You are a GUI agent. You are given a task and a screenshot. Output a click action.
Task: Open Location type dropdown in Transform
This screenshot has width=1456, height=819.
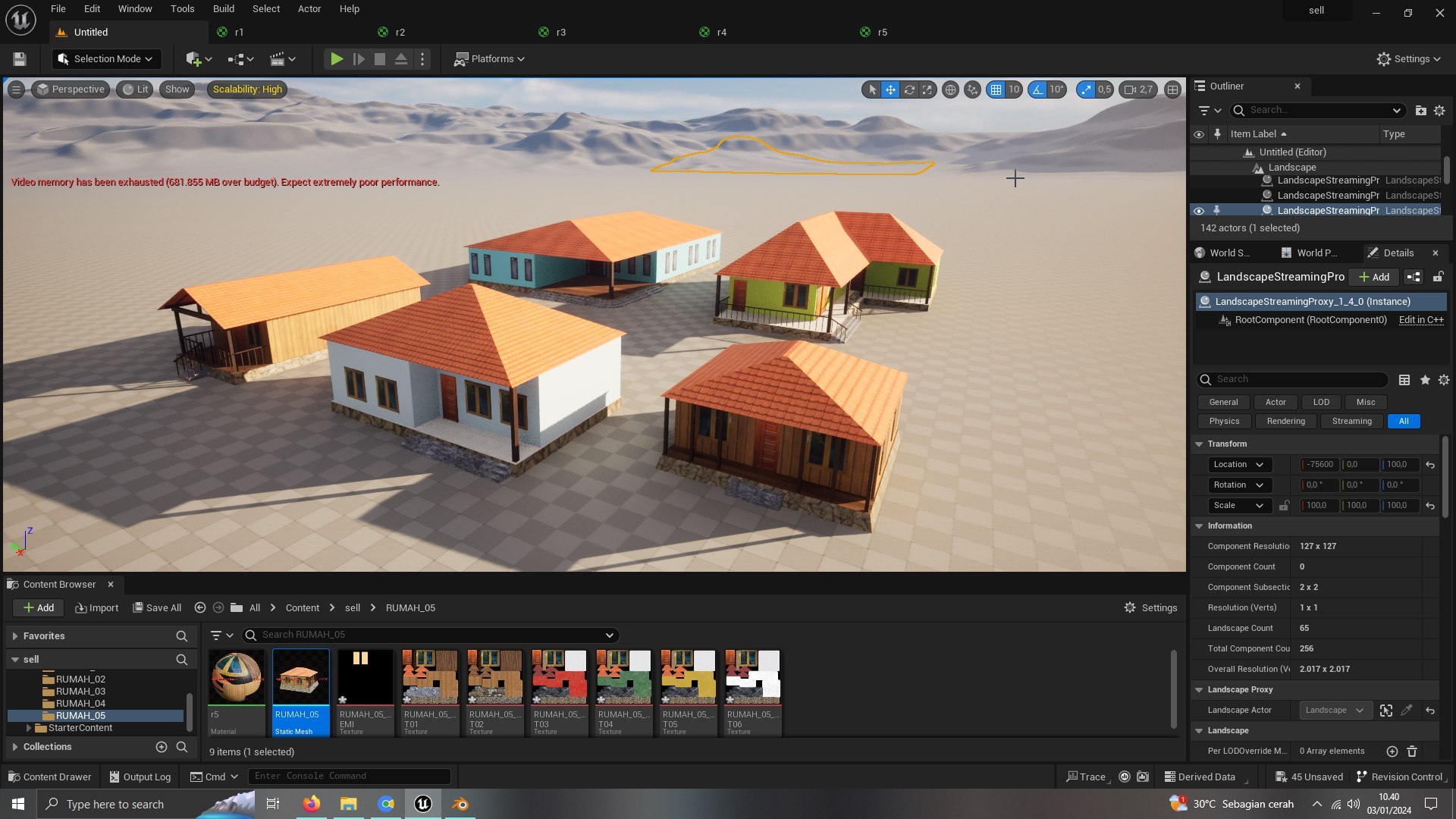(x=1239, y=465)
